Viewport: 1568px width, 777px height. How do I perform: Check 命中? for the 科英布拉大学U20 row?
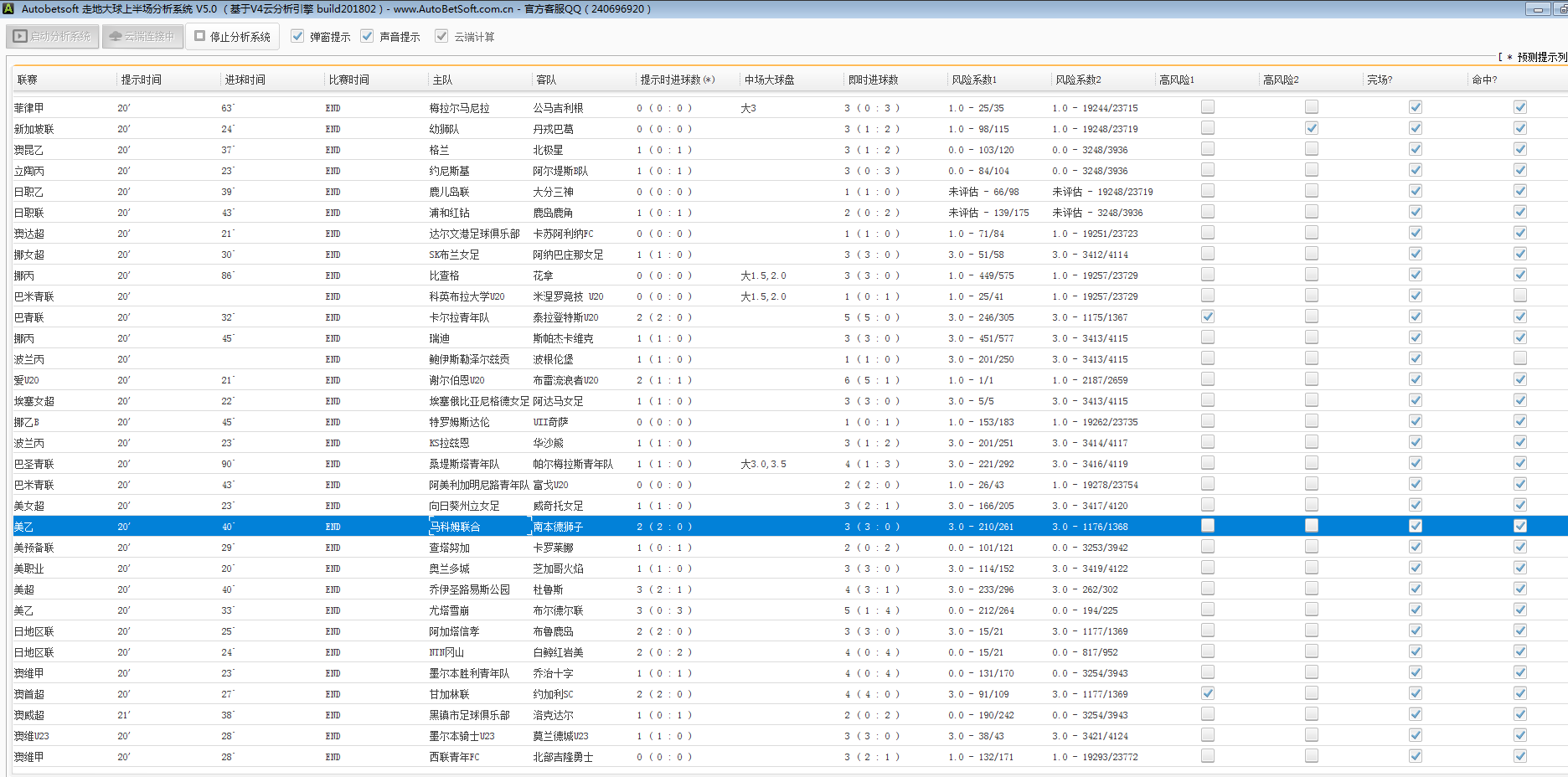point(1519,296)
